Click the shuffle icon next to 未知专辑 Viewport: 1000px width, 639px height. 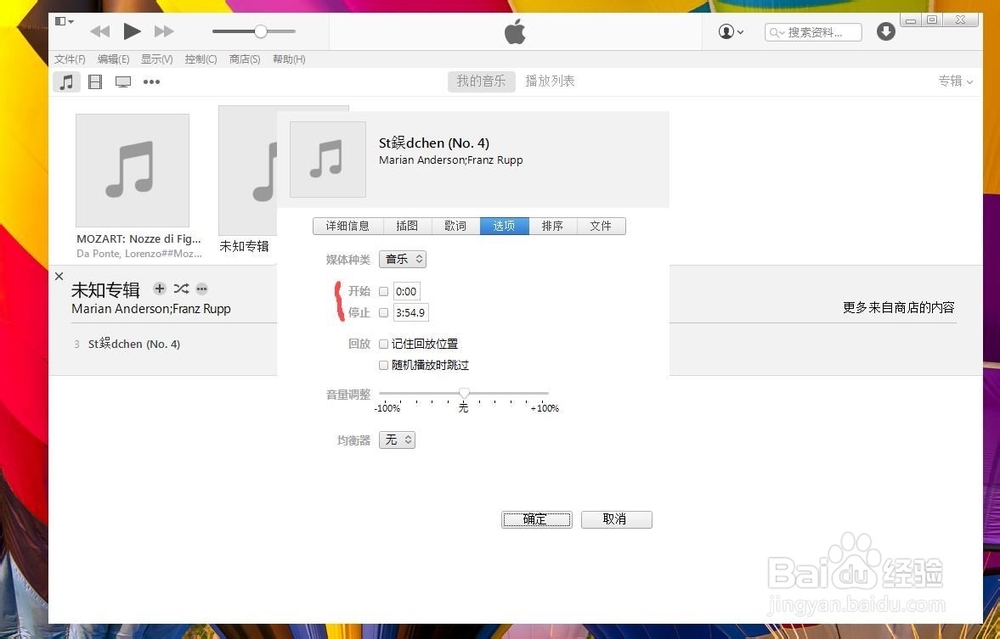coord(180,288)
